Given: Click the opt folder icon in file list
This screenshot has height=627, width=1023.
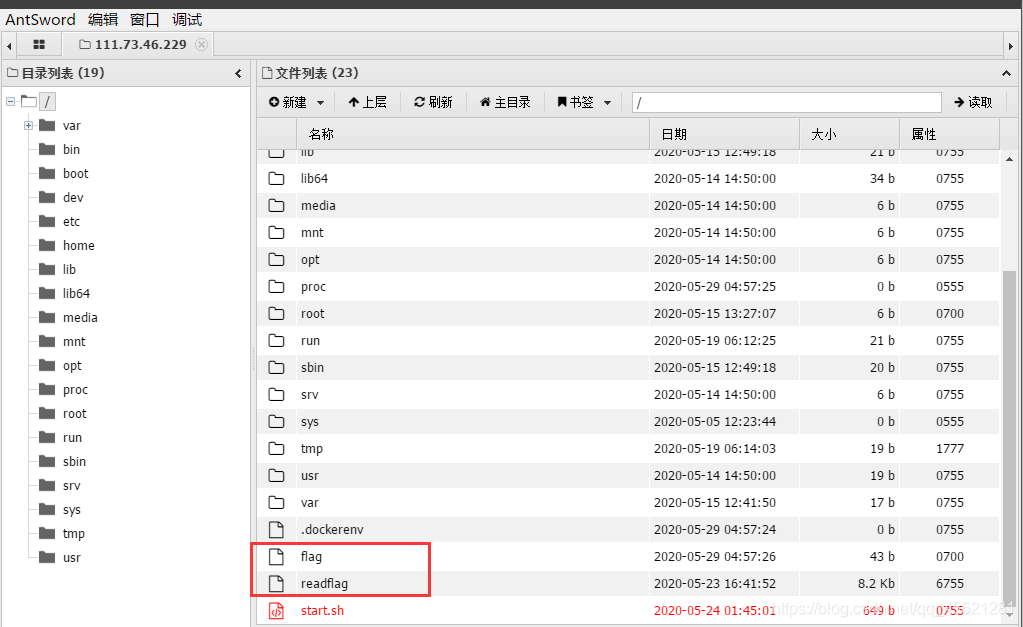Looking at the screenshot, I should [277, 259].
